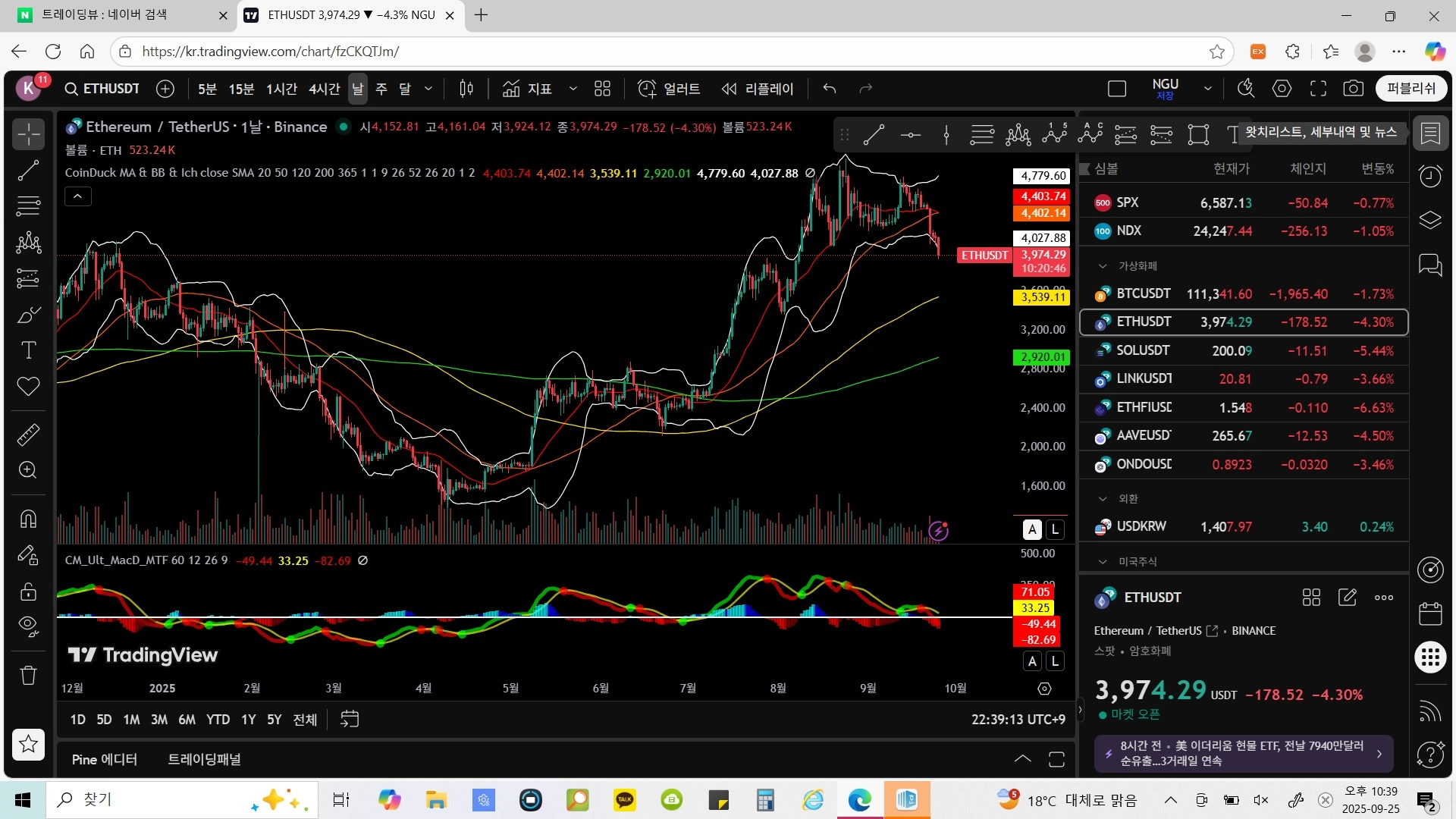The width and height of the screenshot is (1456, 819).
Task: Undo the last chart action
Action: tap(830, 89)
